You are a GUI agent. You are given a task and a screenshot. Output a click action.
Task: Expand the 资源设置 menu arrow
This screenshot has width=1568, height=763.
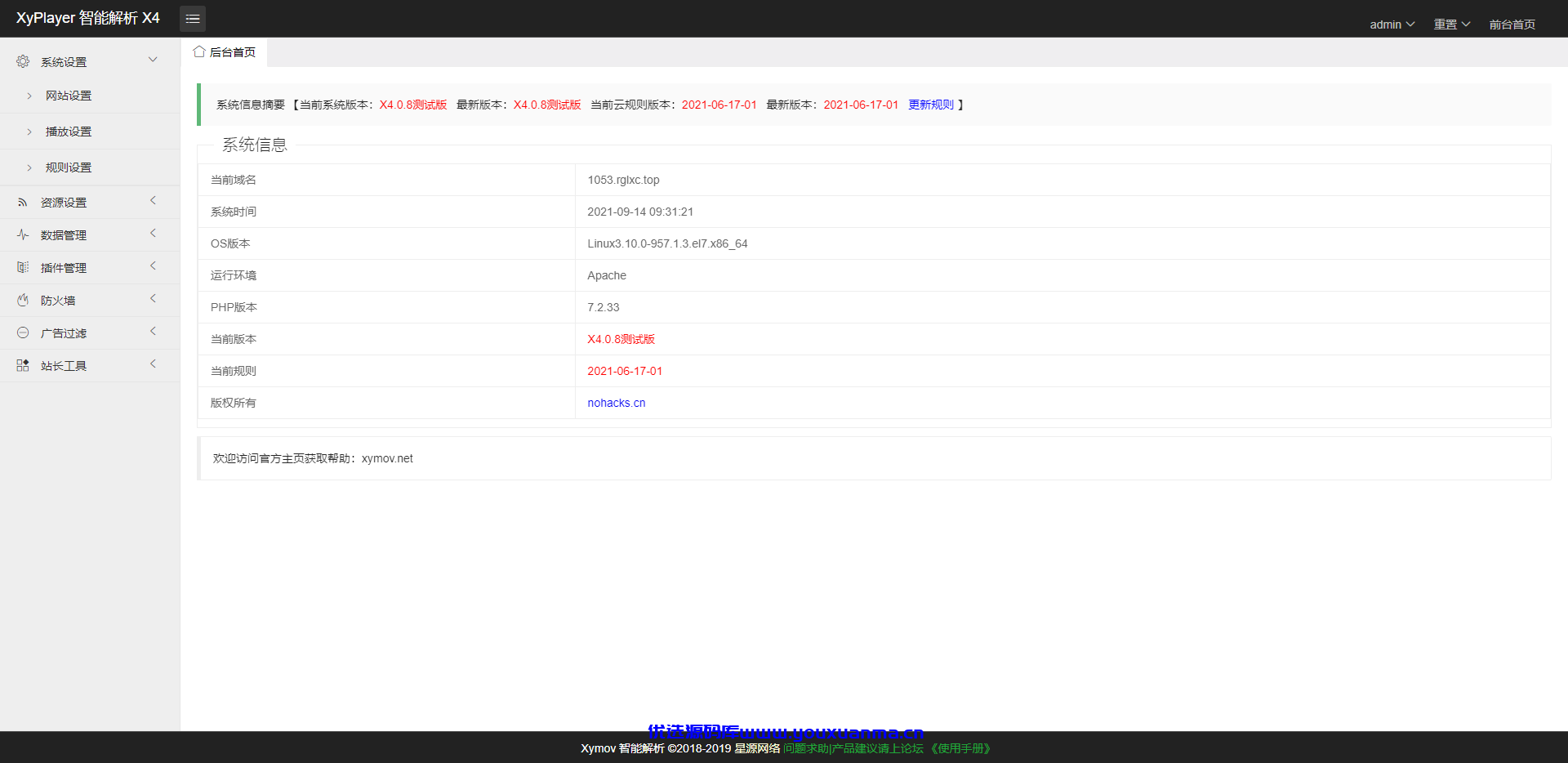coord(153,201)
